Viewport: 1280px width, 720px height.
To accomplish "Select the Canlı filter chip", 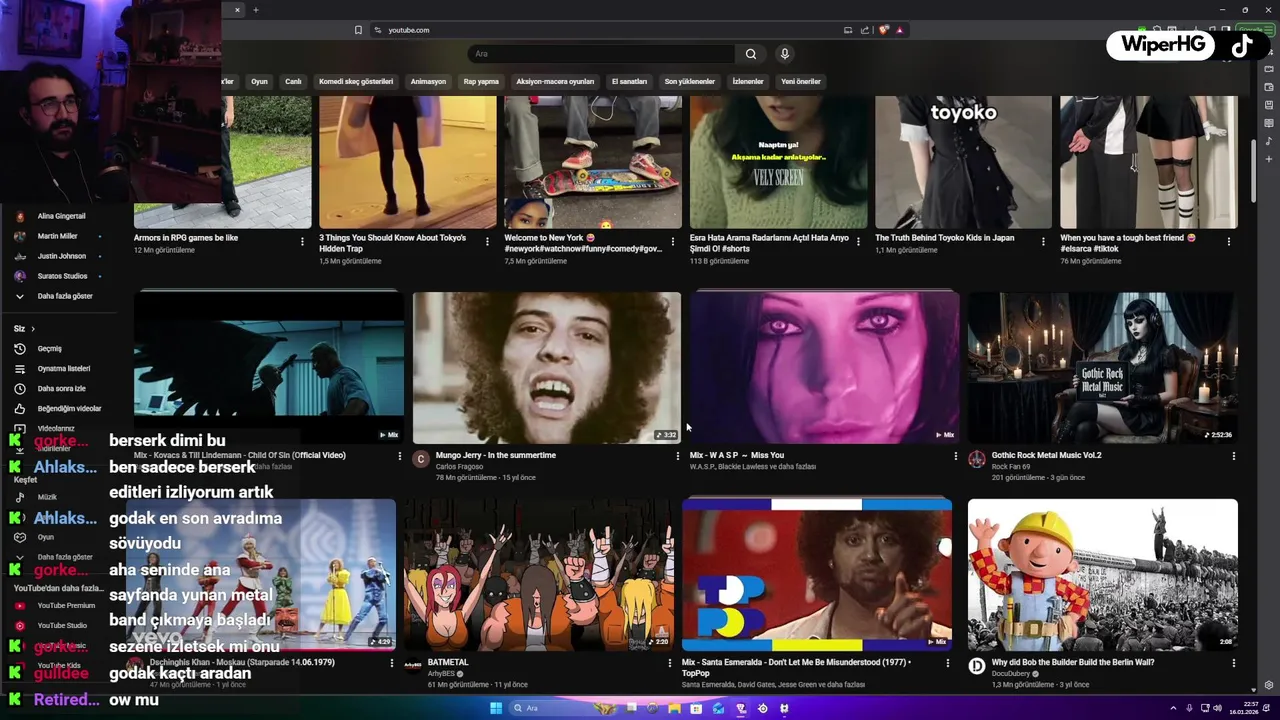I will click(x=293, y=82).
